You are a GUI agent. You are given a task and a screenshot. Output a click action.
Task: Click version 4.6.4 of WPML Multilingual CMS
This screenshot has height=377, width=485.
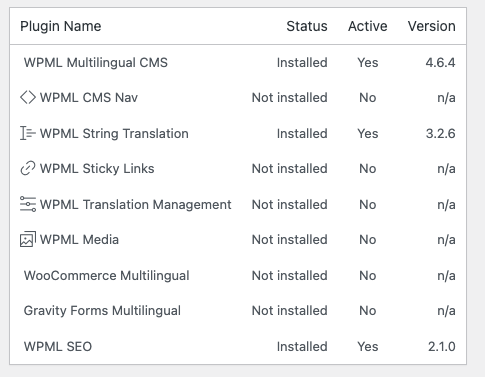click(440, 63)
